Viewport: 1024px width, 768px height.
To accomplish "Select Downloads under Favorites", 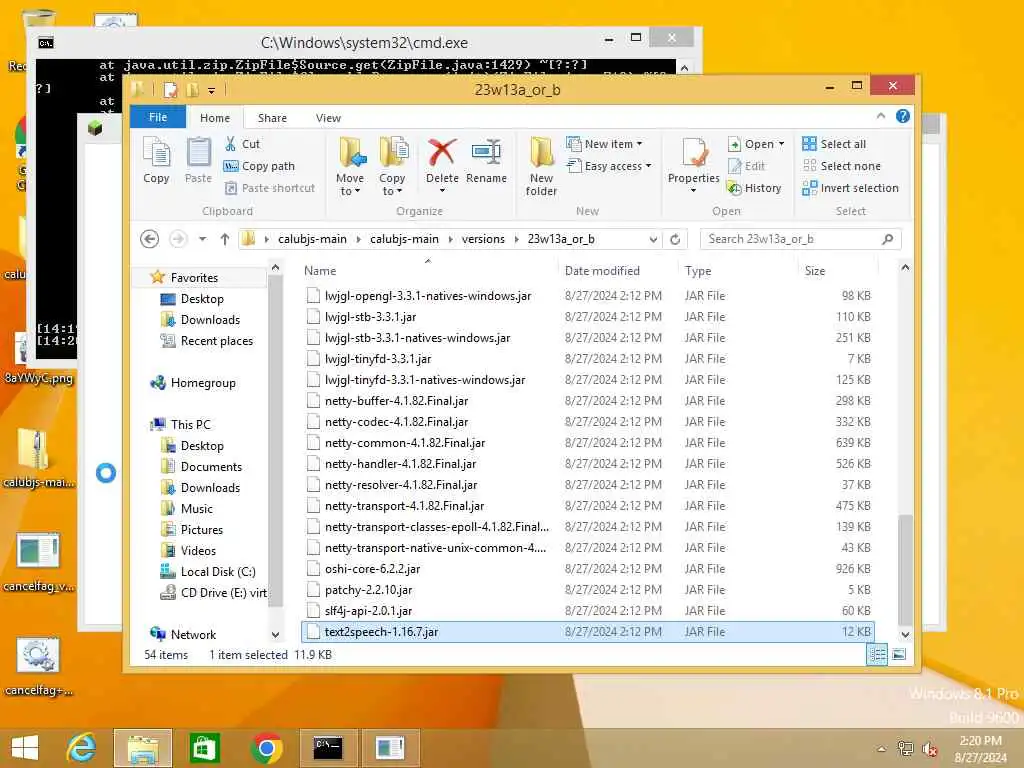I will (210, 320).
